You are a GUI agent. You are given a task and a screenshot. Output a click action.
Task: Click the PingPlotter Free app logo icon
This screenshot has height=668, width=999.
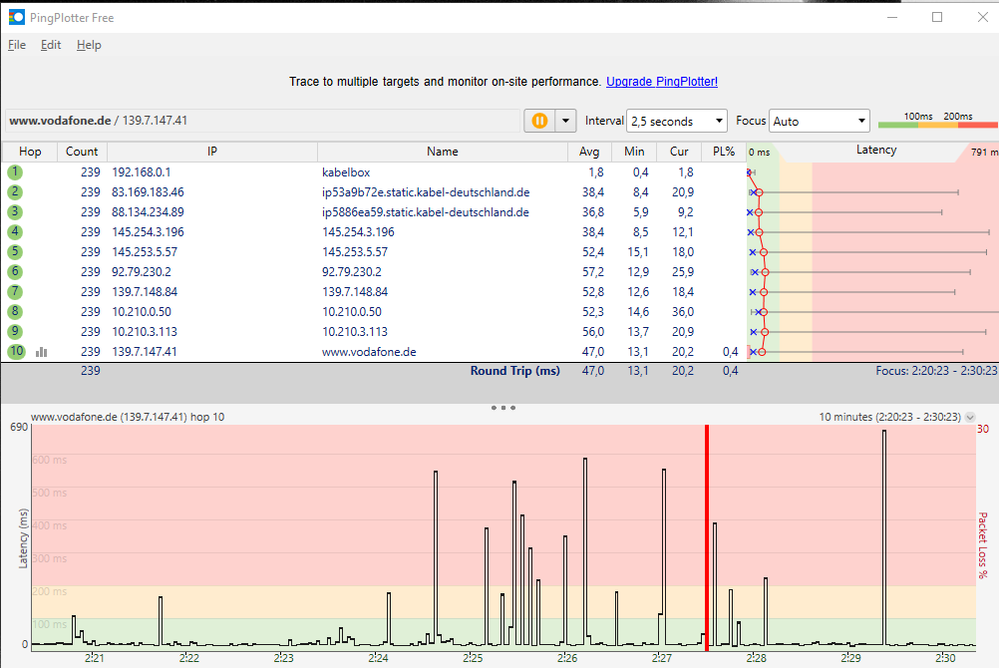16,17
